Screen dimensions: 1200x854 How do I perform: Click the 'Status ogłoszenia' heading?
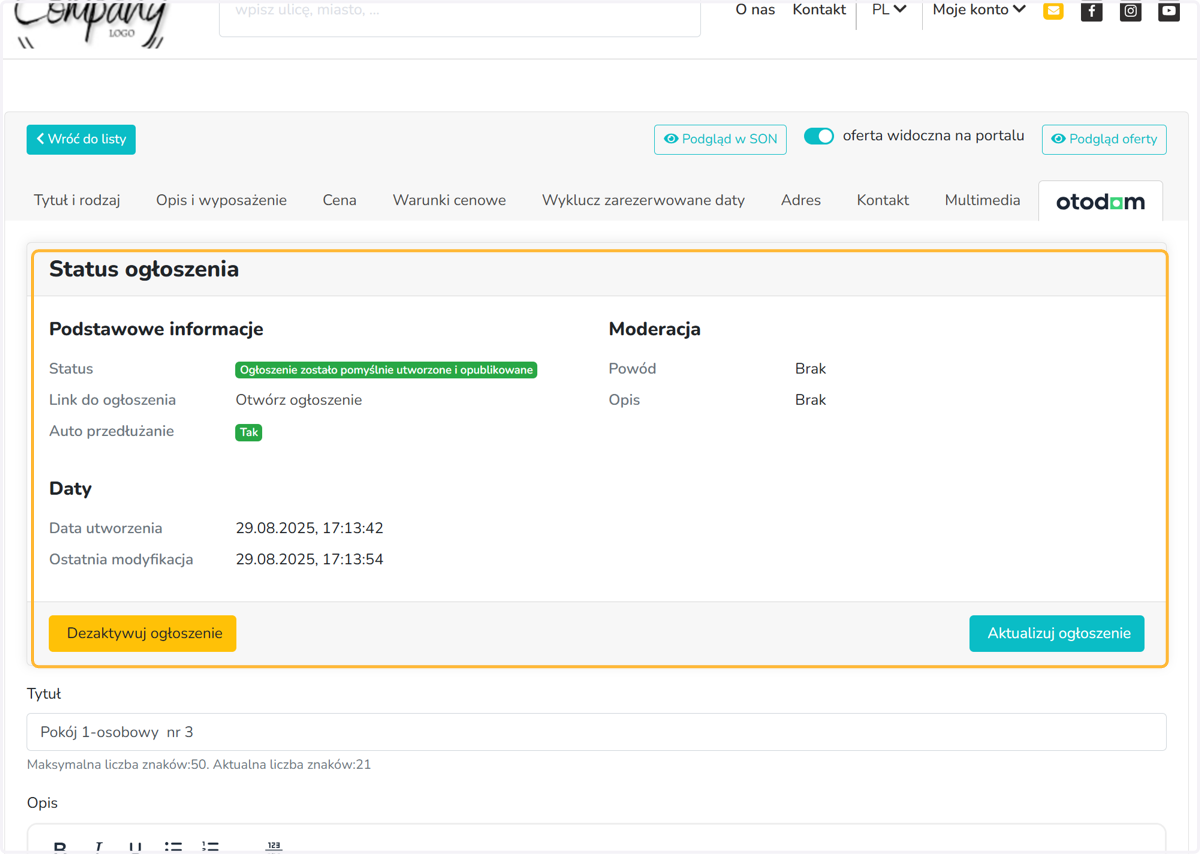pyautogui.click(x=144, y=269)
